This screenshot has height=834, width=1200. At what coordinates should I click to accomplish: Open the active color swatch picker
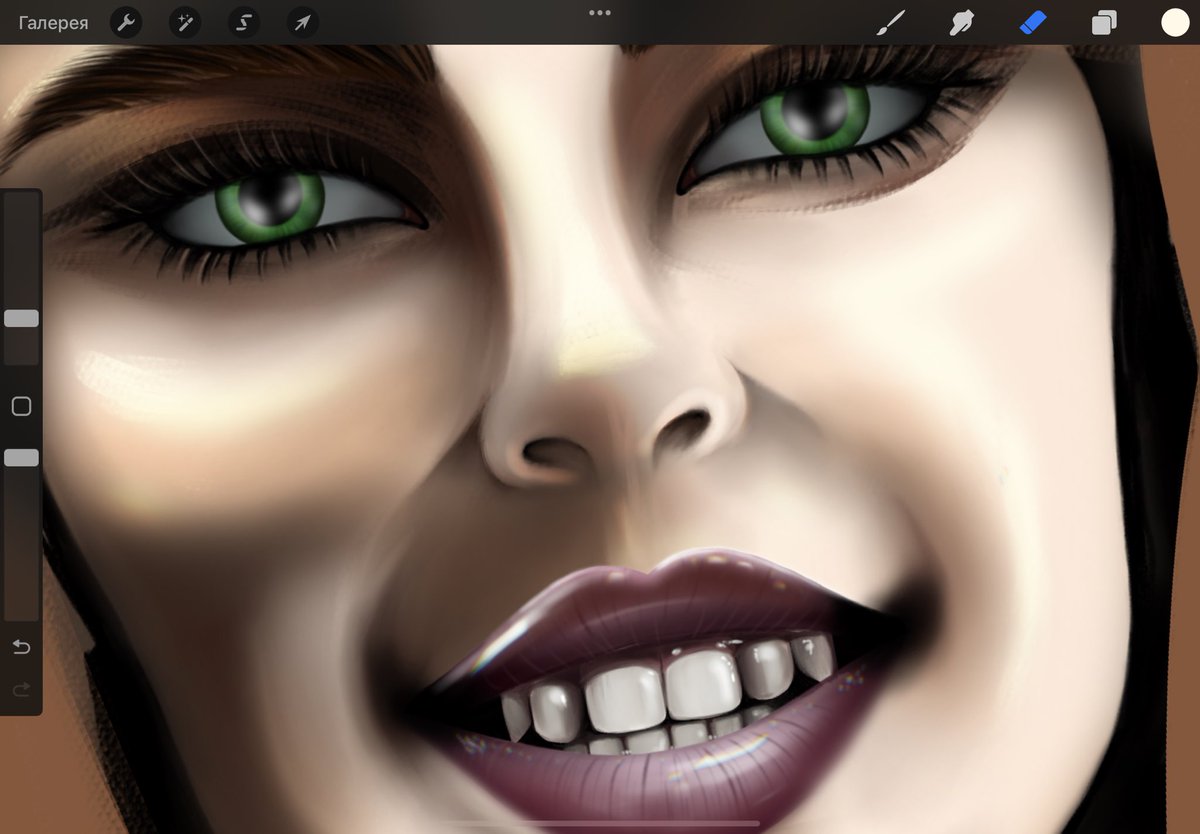point(1175,23)
